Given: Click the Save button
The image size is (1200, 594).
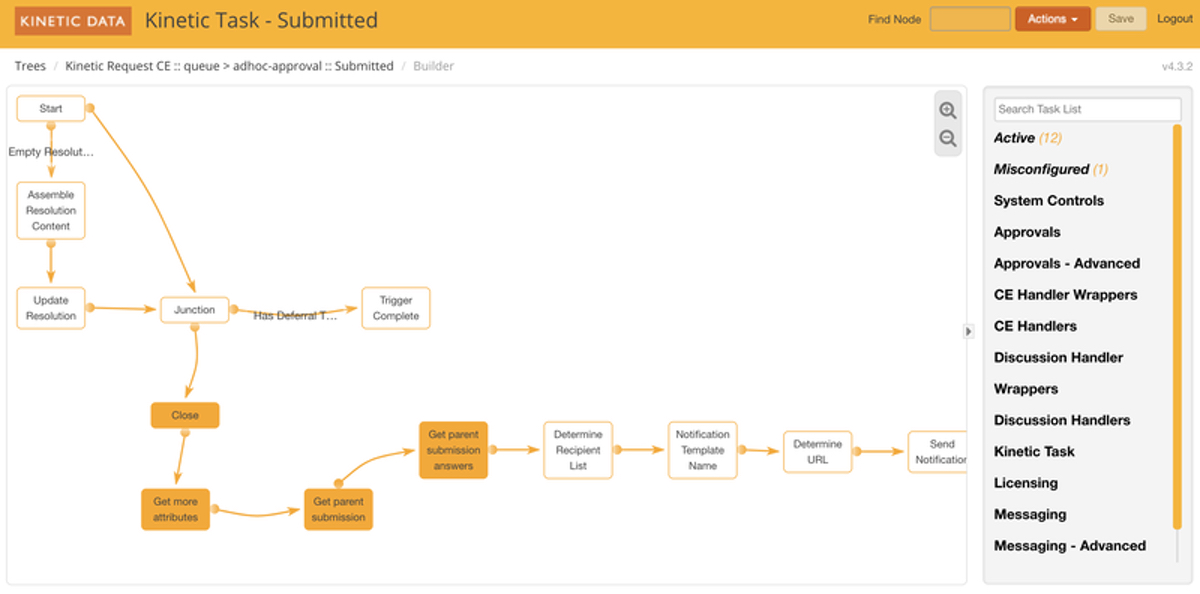Looking at the screenshot, I should [1121, 19].
